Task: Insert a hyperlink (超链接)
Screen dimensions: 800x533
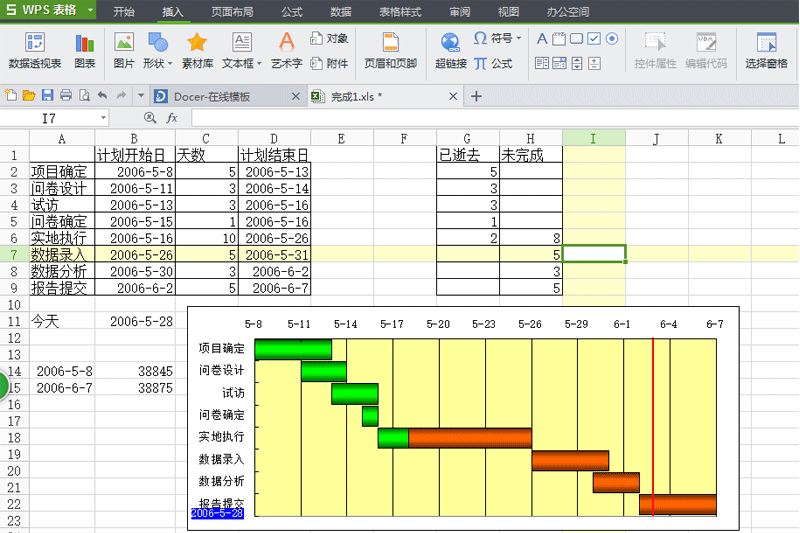Action: pos(451,50)
